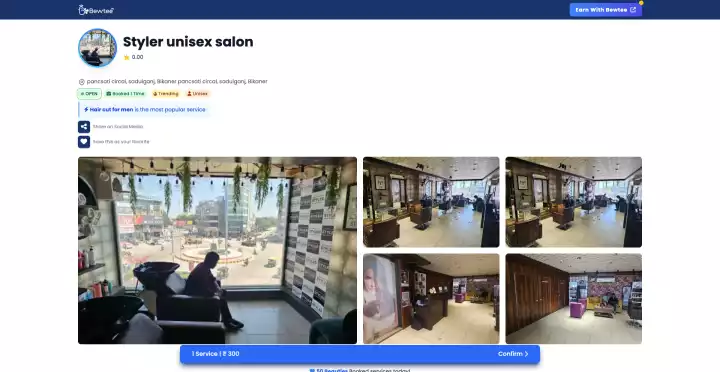Open the Hair cut for men link
The height and width of the screenshot is (372, 720).
[x=111, y=110]
